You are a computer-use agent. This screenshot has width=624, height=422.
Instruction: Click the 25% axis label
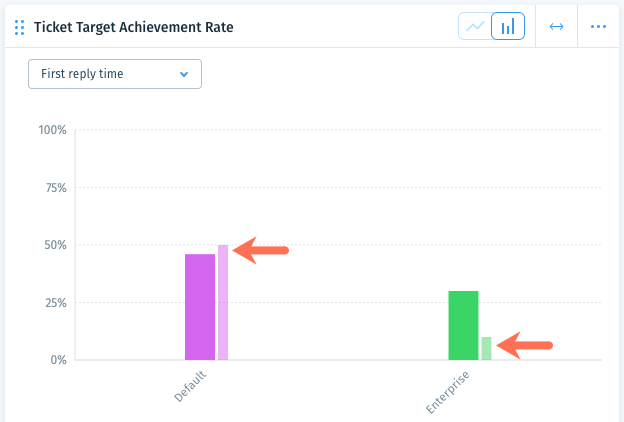point(56,303)
